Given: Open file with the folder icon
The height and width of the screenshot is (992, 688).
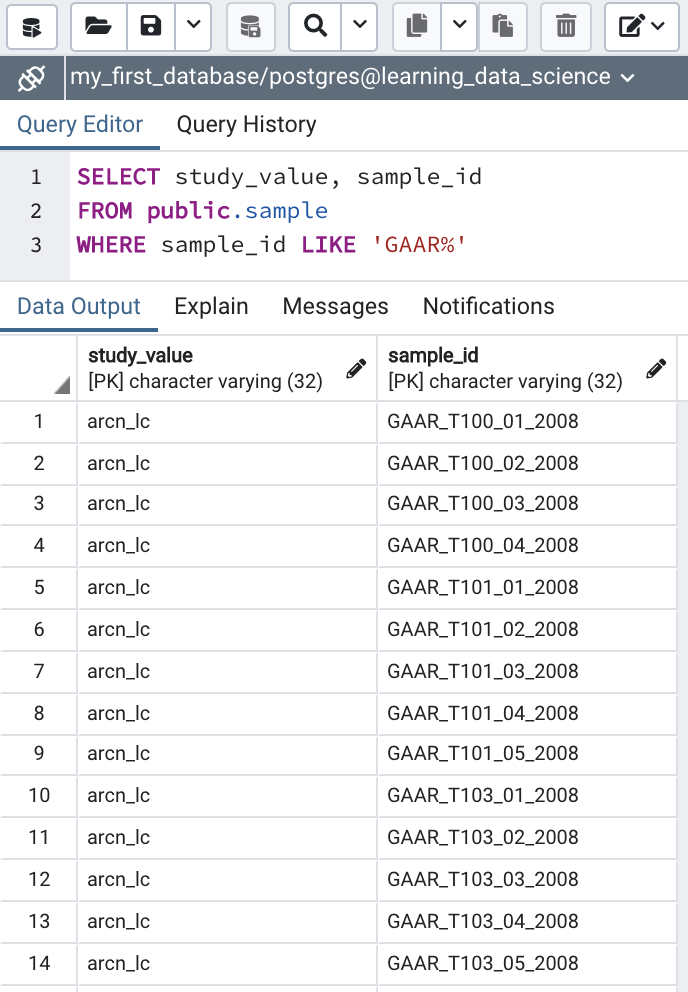Looking at the screenshot, I should 98,26.
